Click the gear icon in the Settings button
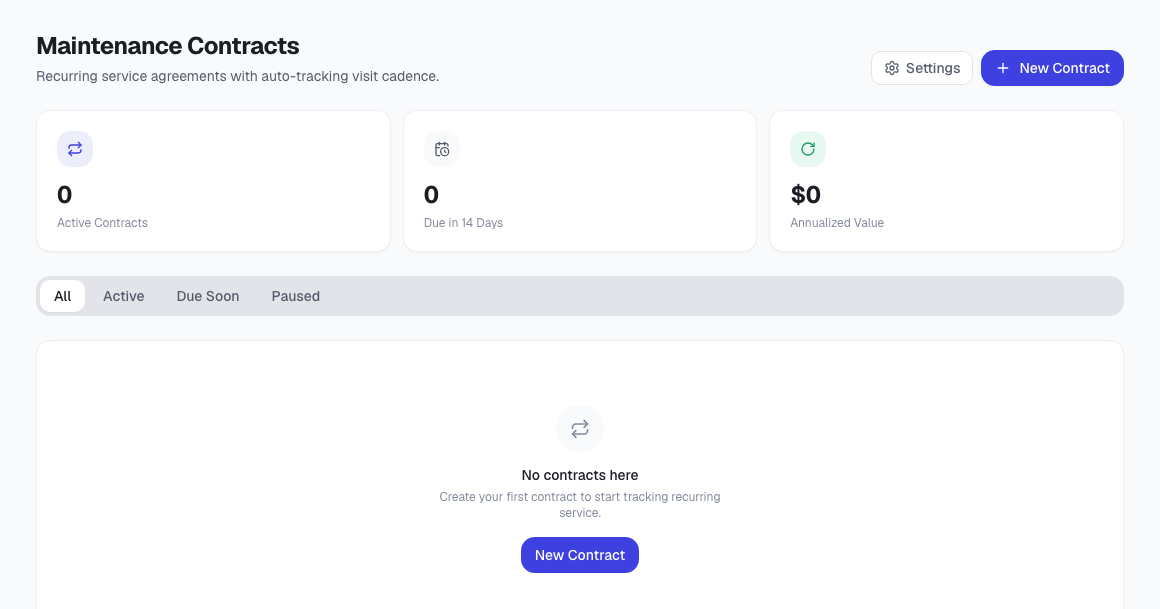Image resolution: width=1160 pixels, height=609 pixels. [892, 68]
